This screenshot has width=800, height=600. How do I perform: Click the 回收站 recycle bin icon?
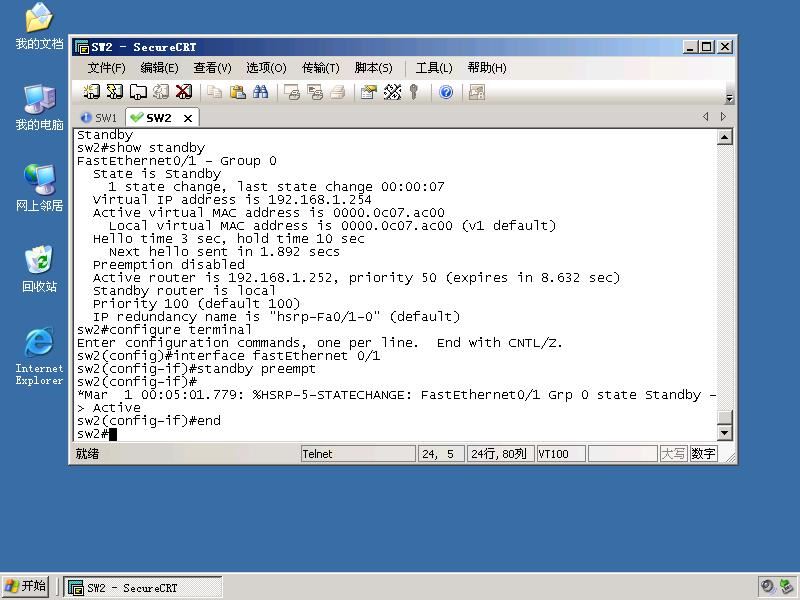39,269
